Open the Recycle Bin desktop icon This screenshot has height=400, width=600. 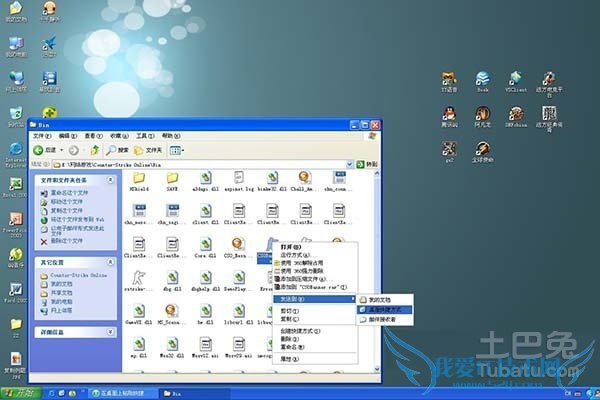click(x=16, y=117)
